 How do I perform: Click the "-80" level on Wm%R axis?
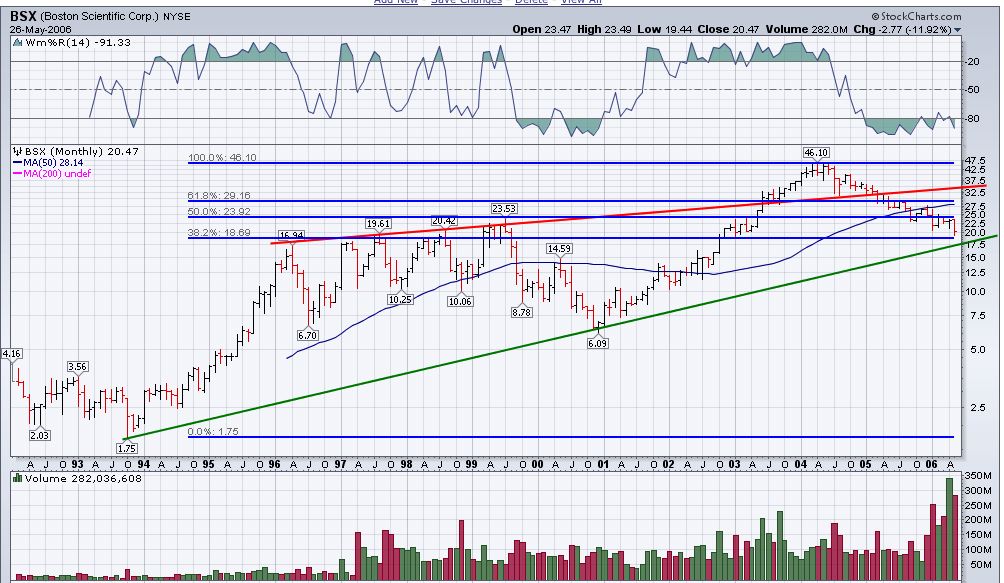(x=972, y=118)
